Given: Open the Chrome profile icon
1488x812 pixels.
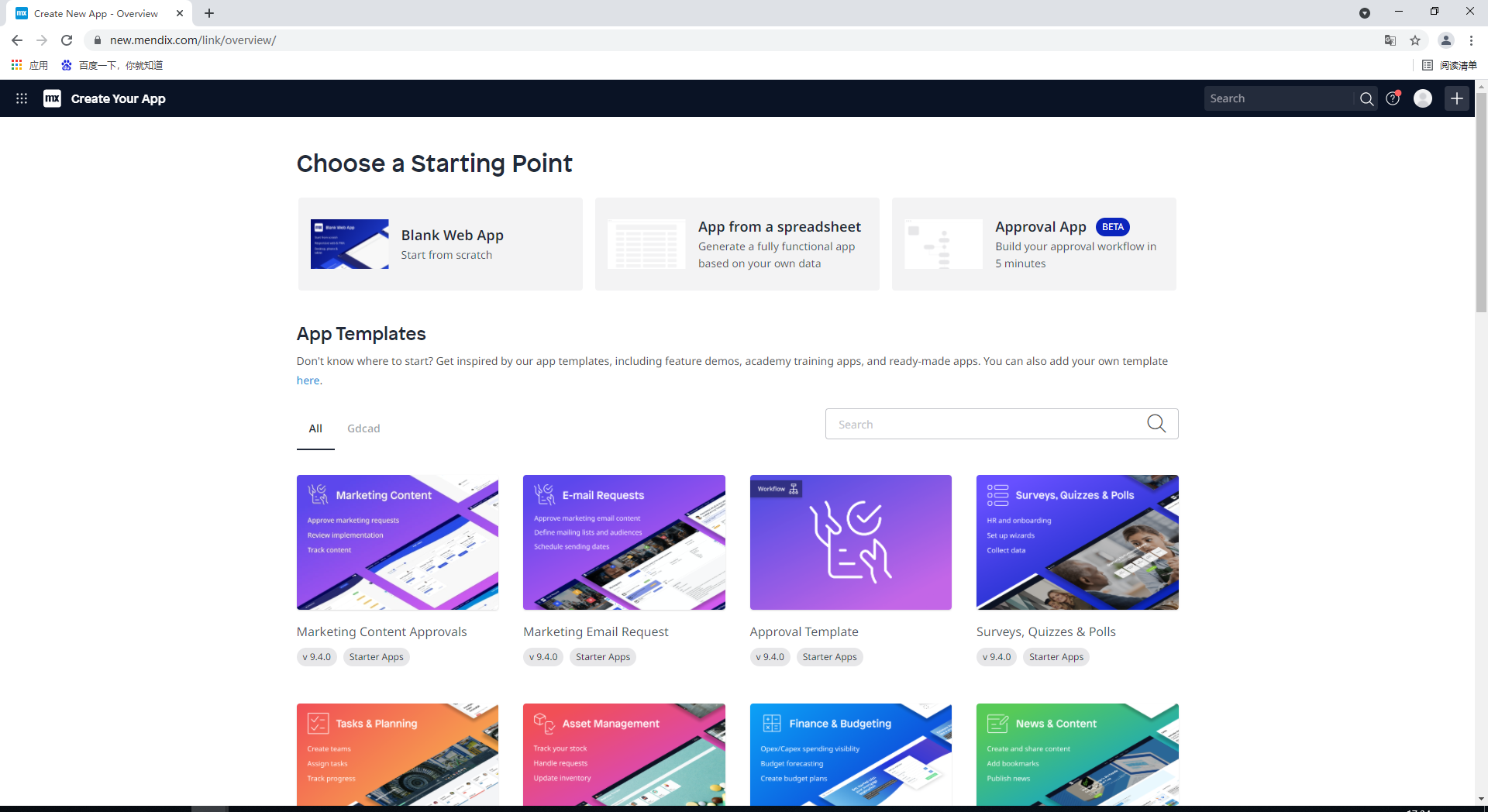Looking at the screenshot, I should [1446, 40].
